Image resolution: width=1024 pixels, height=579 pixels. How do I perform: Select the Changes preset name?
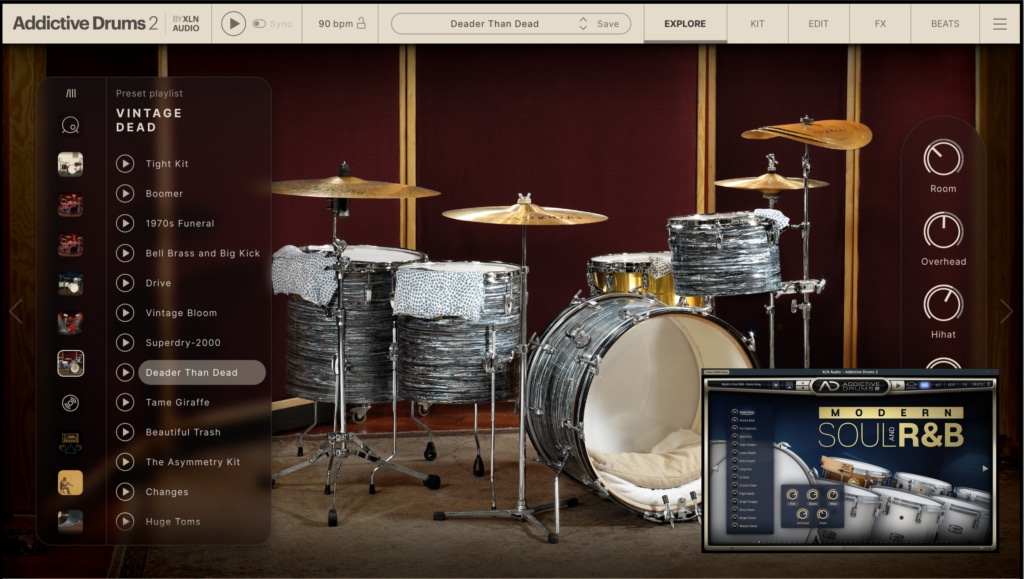pyautogui.click(x=167, y=492)
